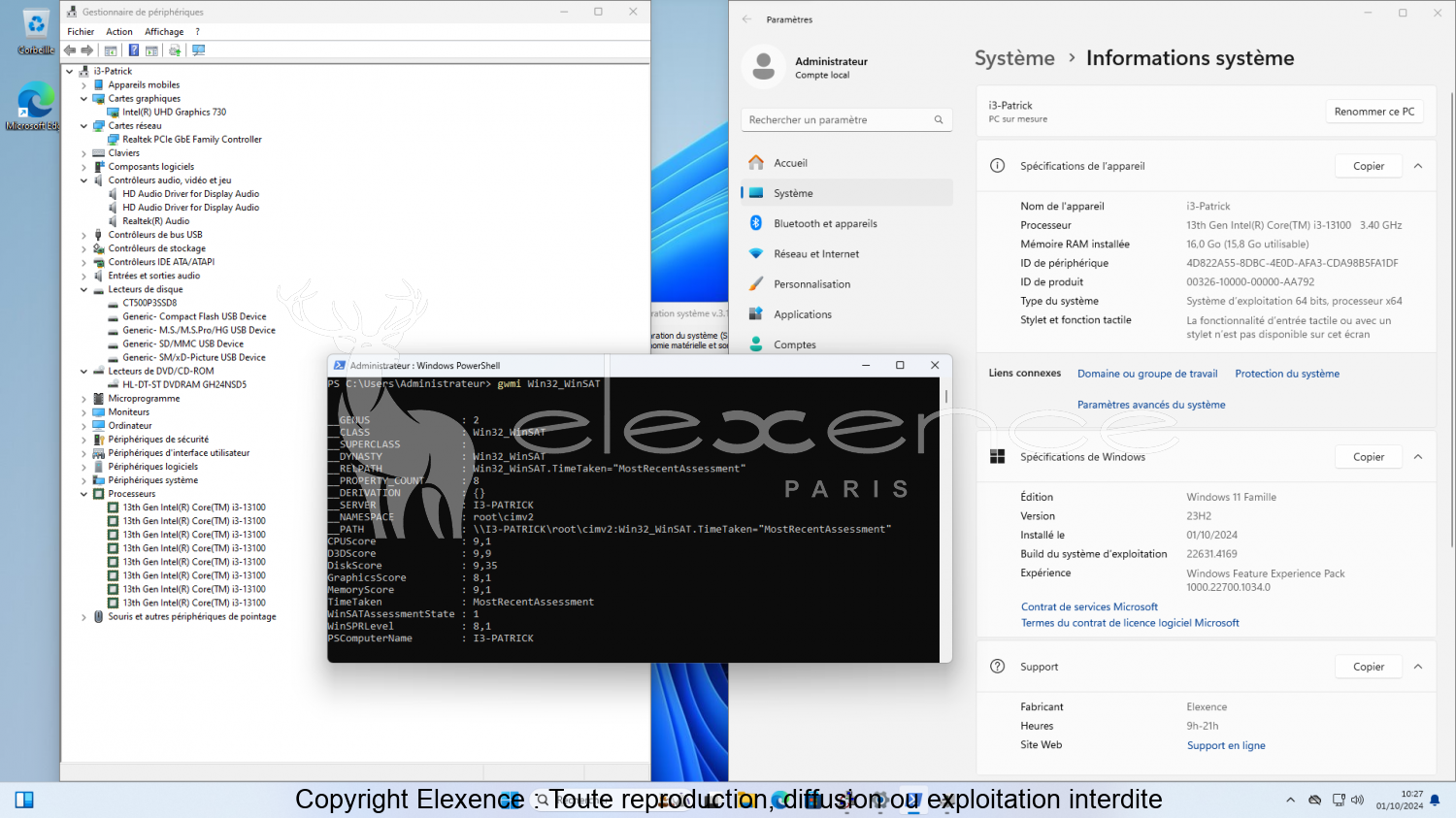
Task: Click the Rechercher un paramètre search field
Action: [846, 120]
